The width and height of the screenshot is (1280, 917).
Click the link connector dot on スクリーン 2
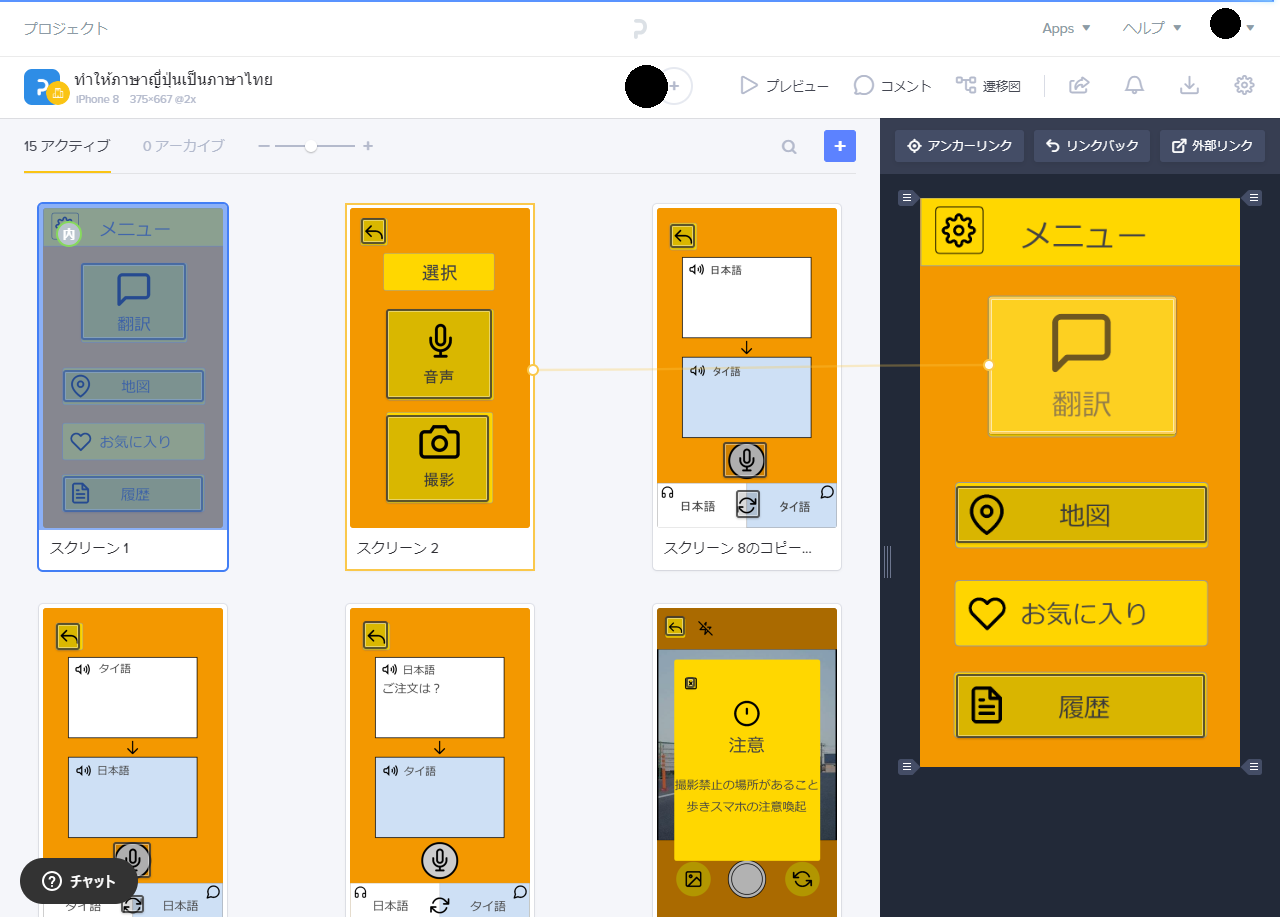533,370
